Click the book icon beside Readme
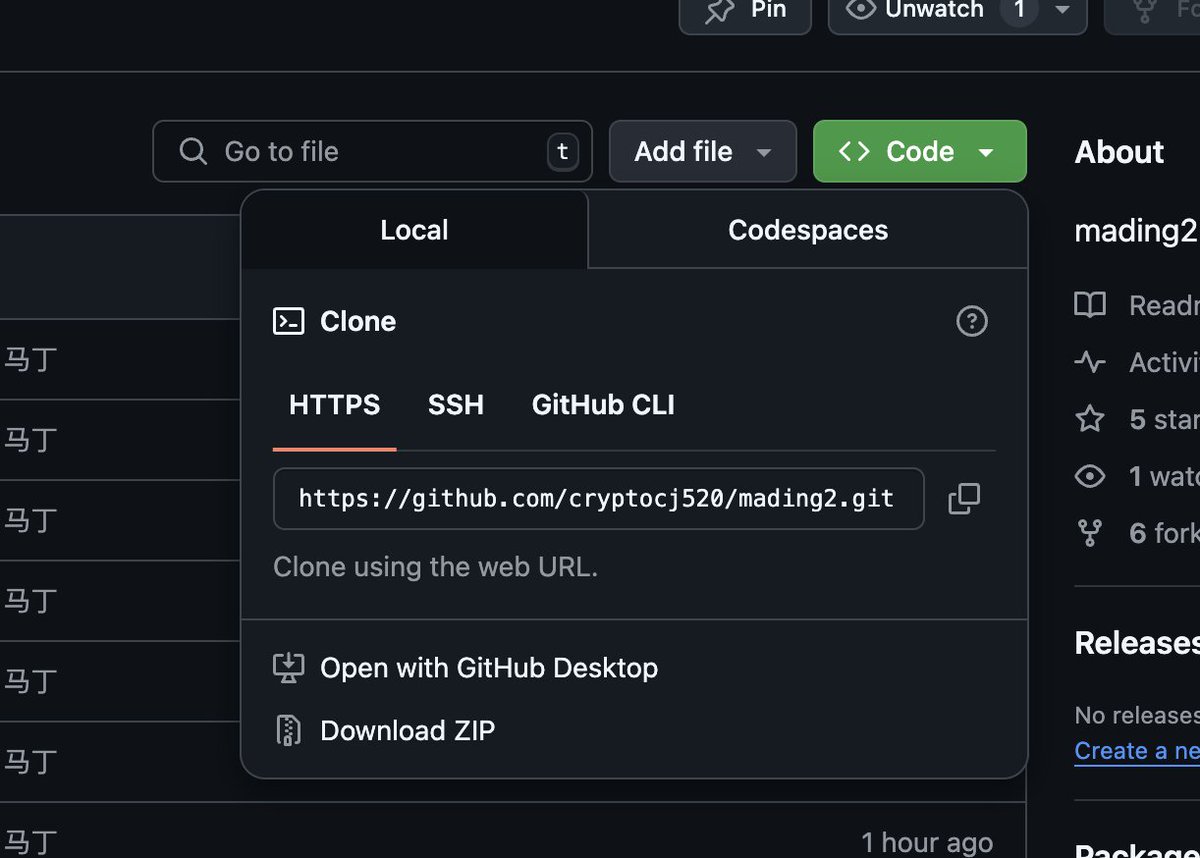The image size is (1200, 858). [x=1090, y=305]
